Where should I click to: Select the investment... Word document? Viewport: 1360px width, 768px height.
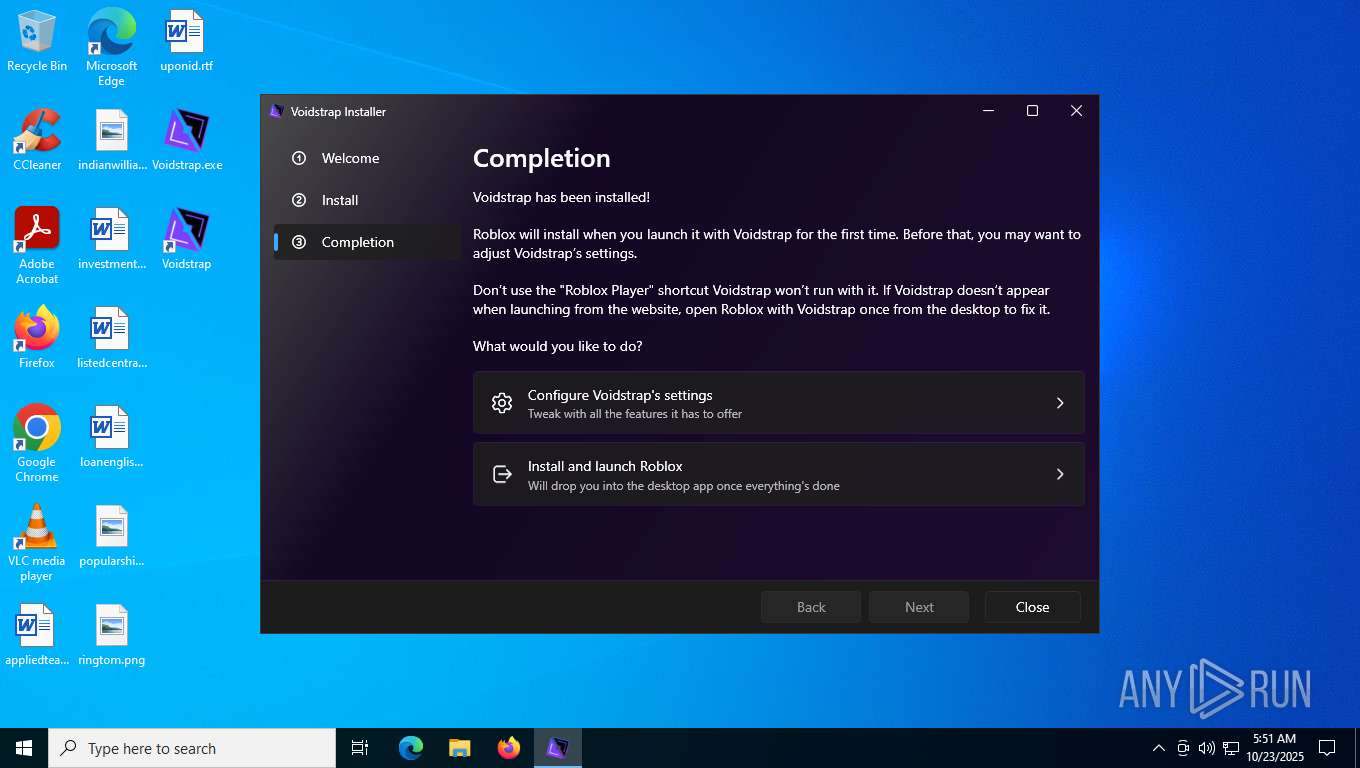(x=111, y=239)
